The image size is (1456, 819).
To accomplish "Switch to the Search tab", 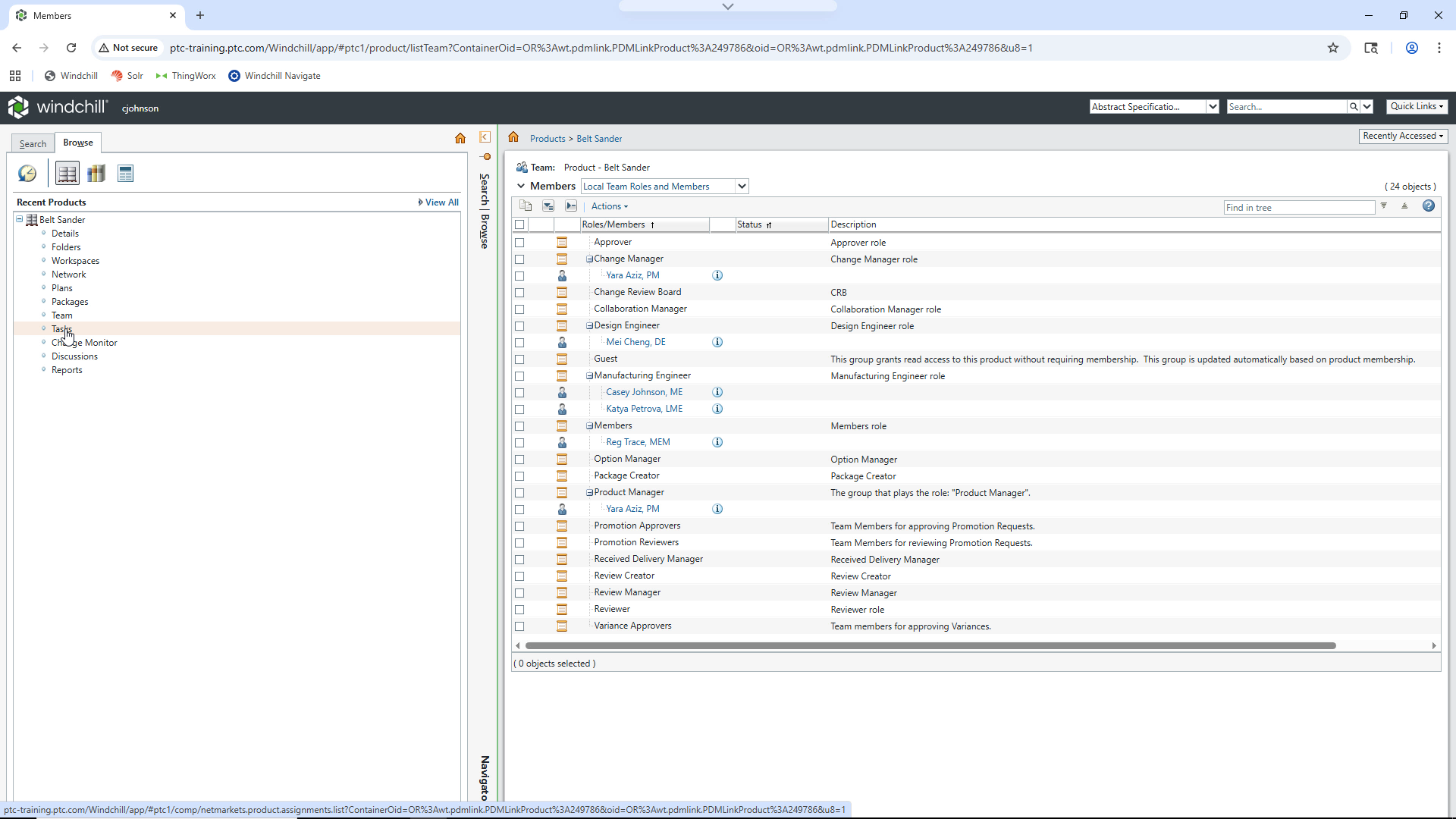I will pos(33,143).
